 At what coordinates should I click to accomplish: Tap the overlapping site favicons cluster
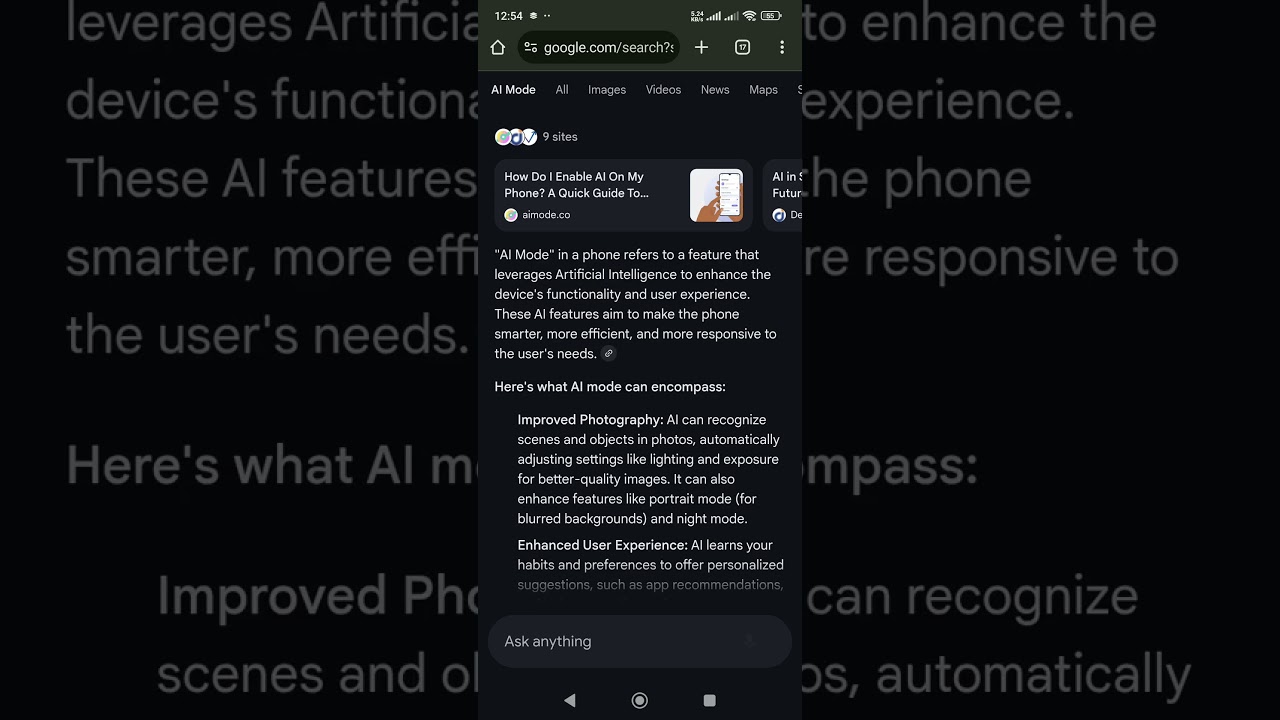click(x=516, y=136)
